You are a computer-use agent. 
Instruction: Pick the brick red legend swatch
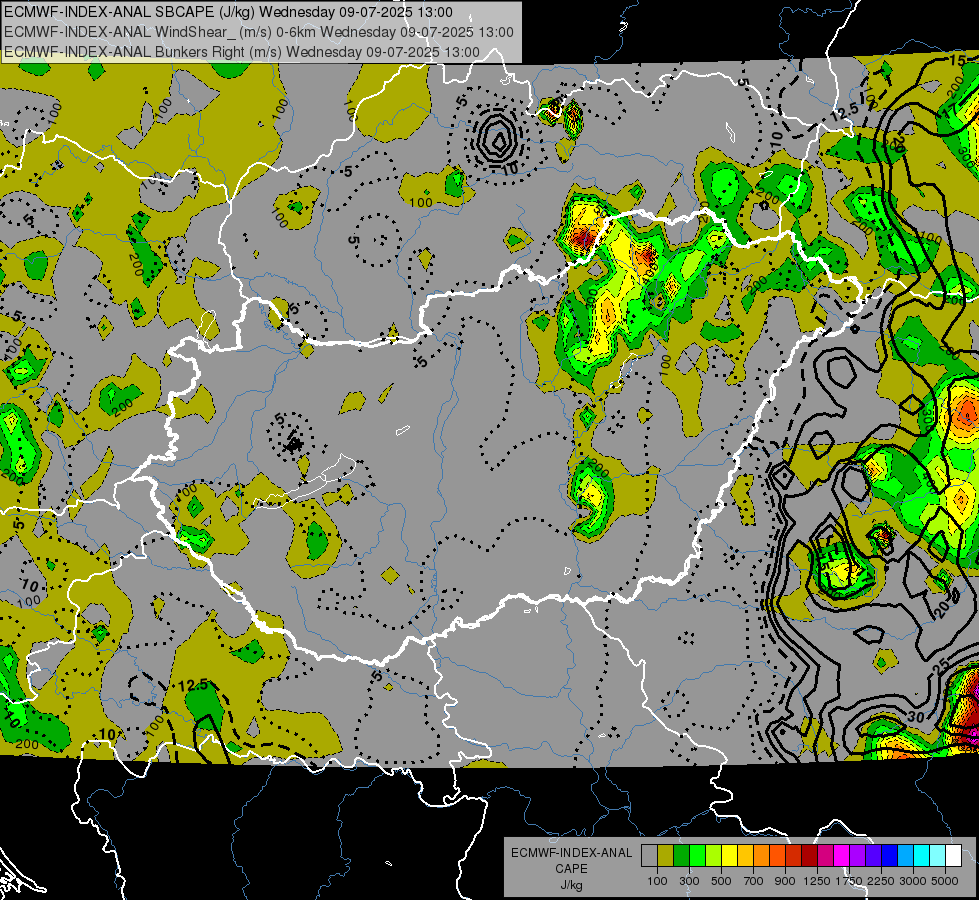[794, 856]
